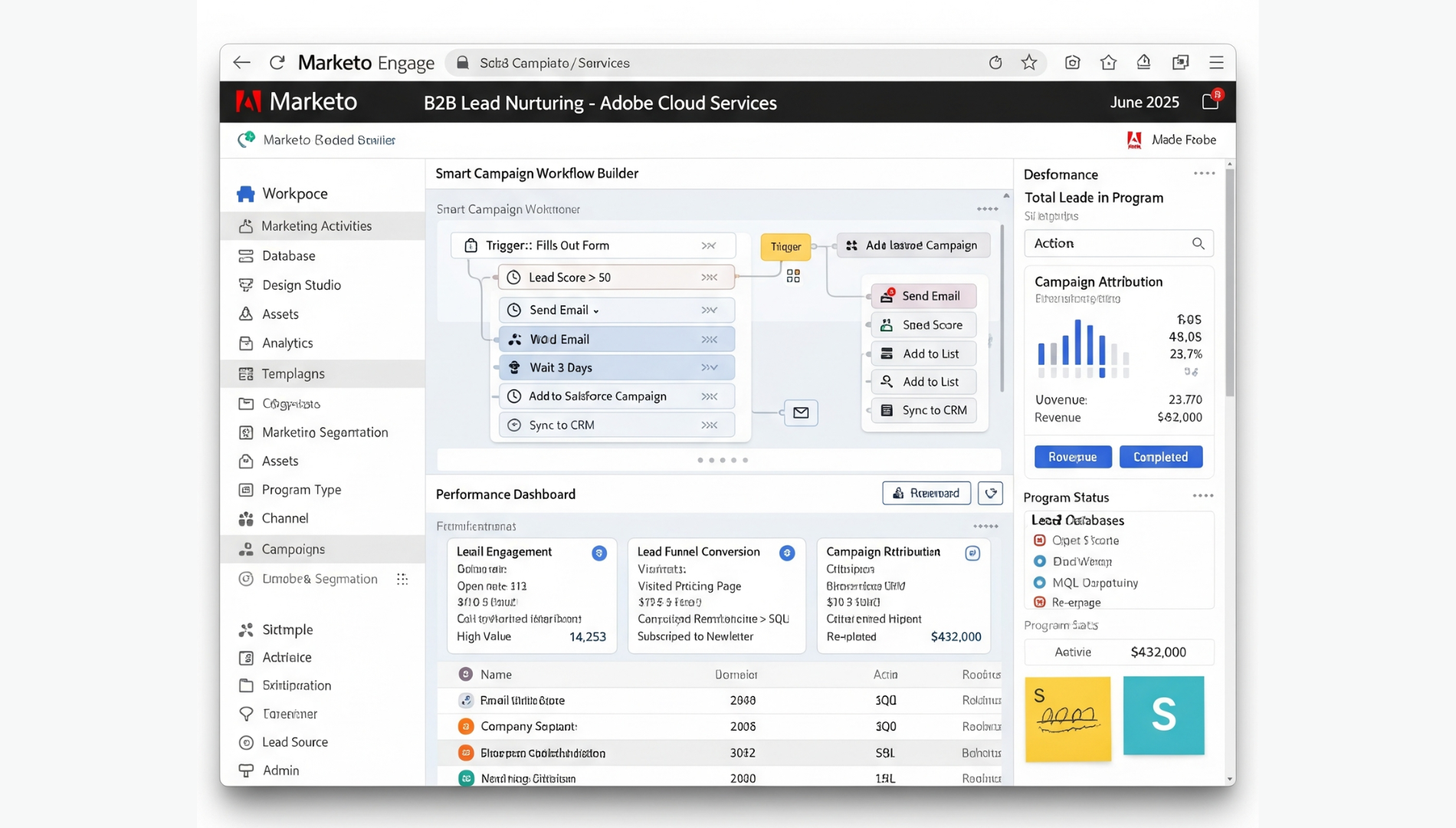Click the Completed button
Image resolution: width=1456 pixels, height=828 pixels.
(x=1160, y=457)
